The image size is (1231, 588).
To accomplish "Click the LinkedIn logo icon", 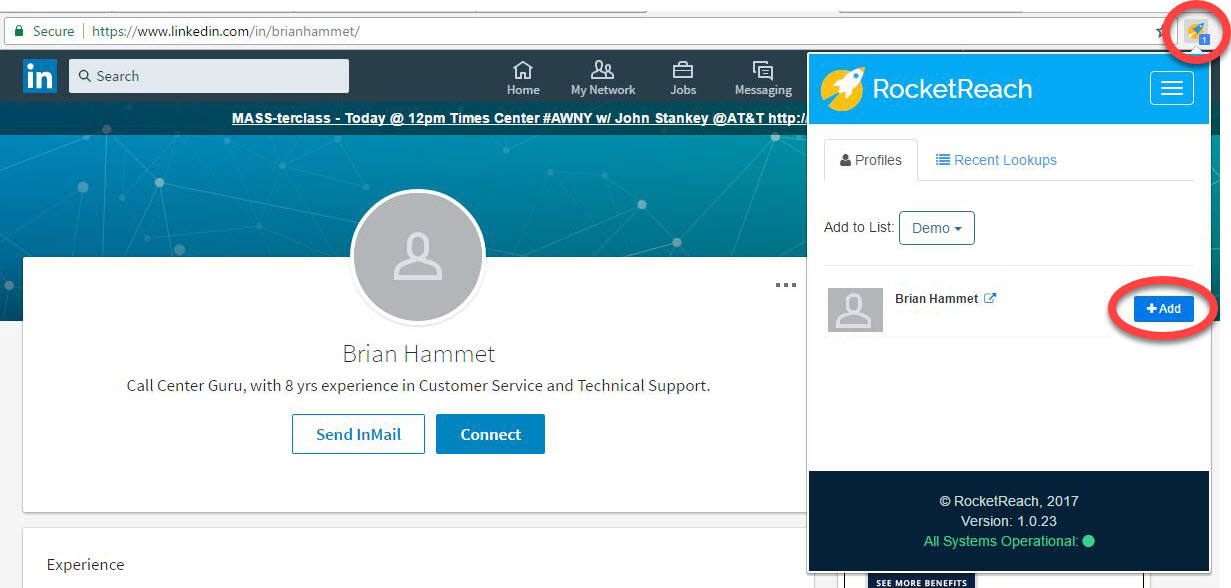I will tap(40, 76).
